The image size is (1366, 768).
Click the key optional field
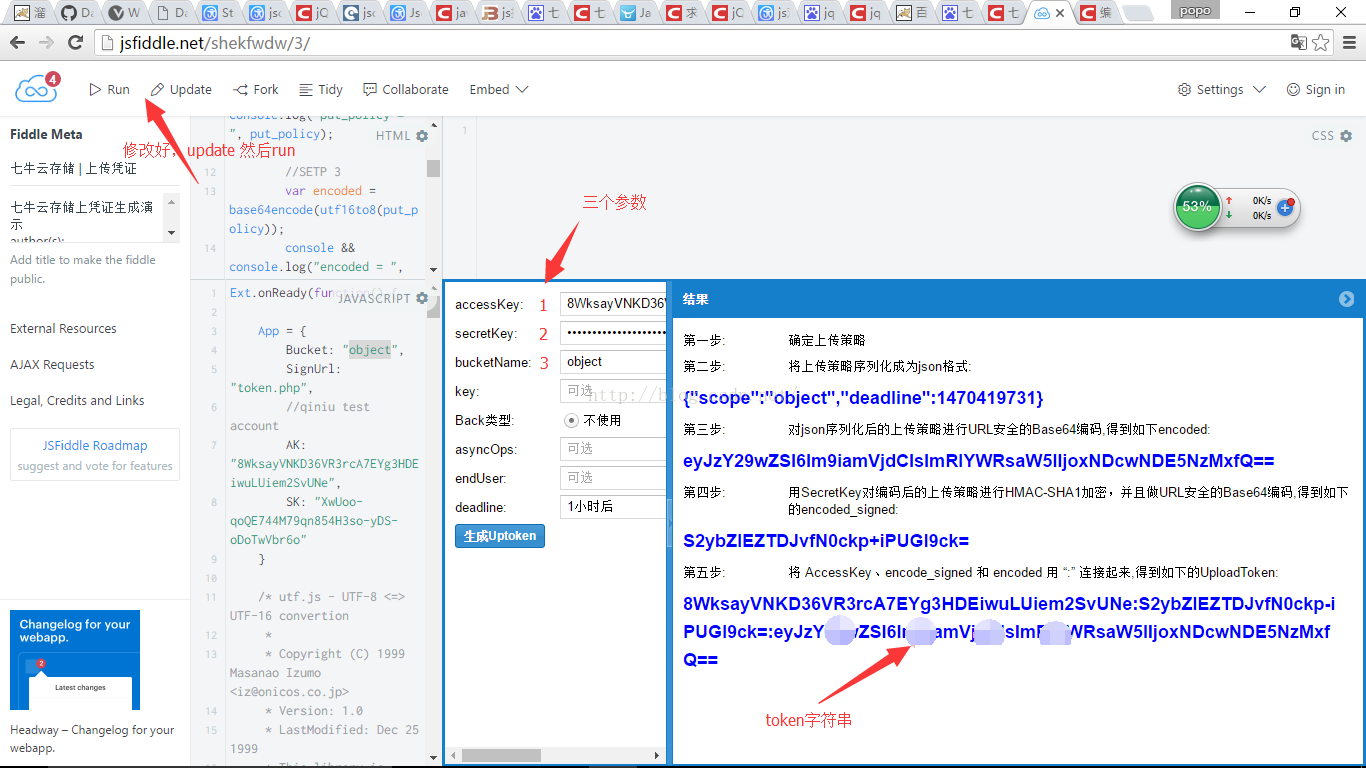[x=613, y=391]
